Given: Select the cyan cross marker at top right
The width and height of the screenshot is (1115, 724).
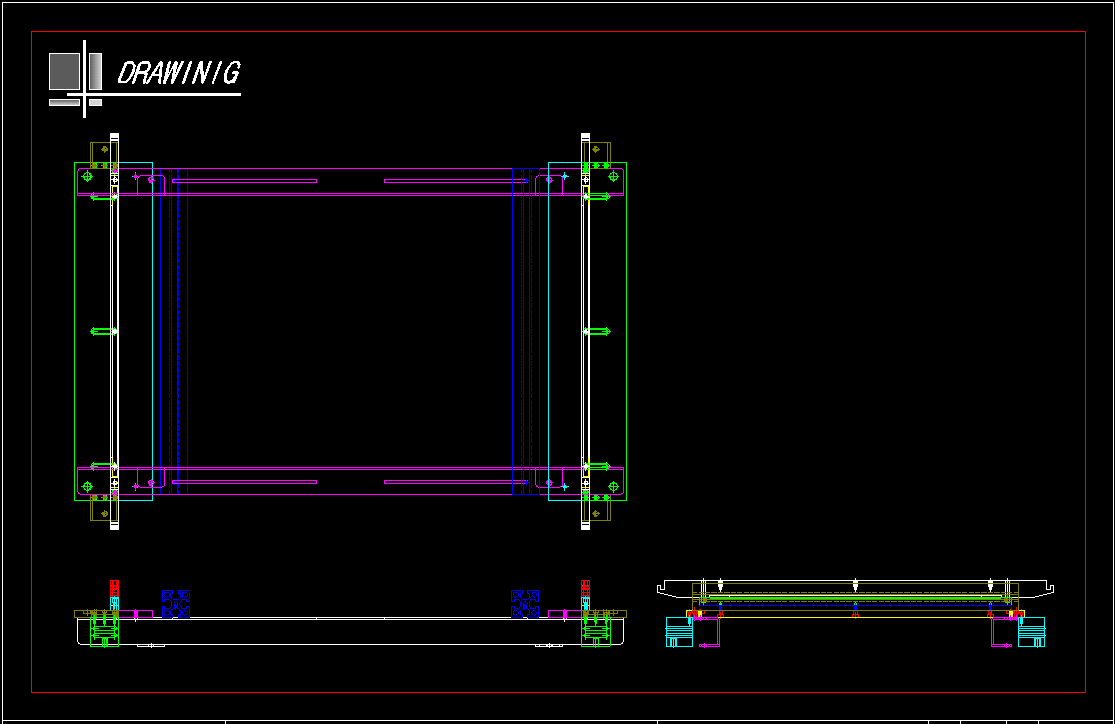Looking at the screenshot, I should coord(565,176).
